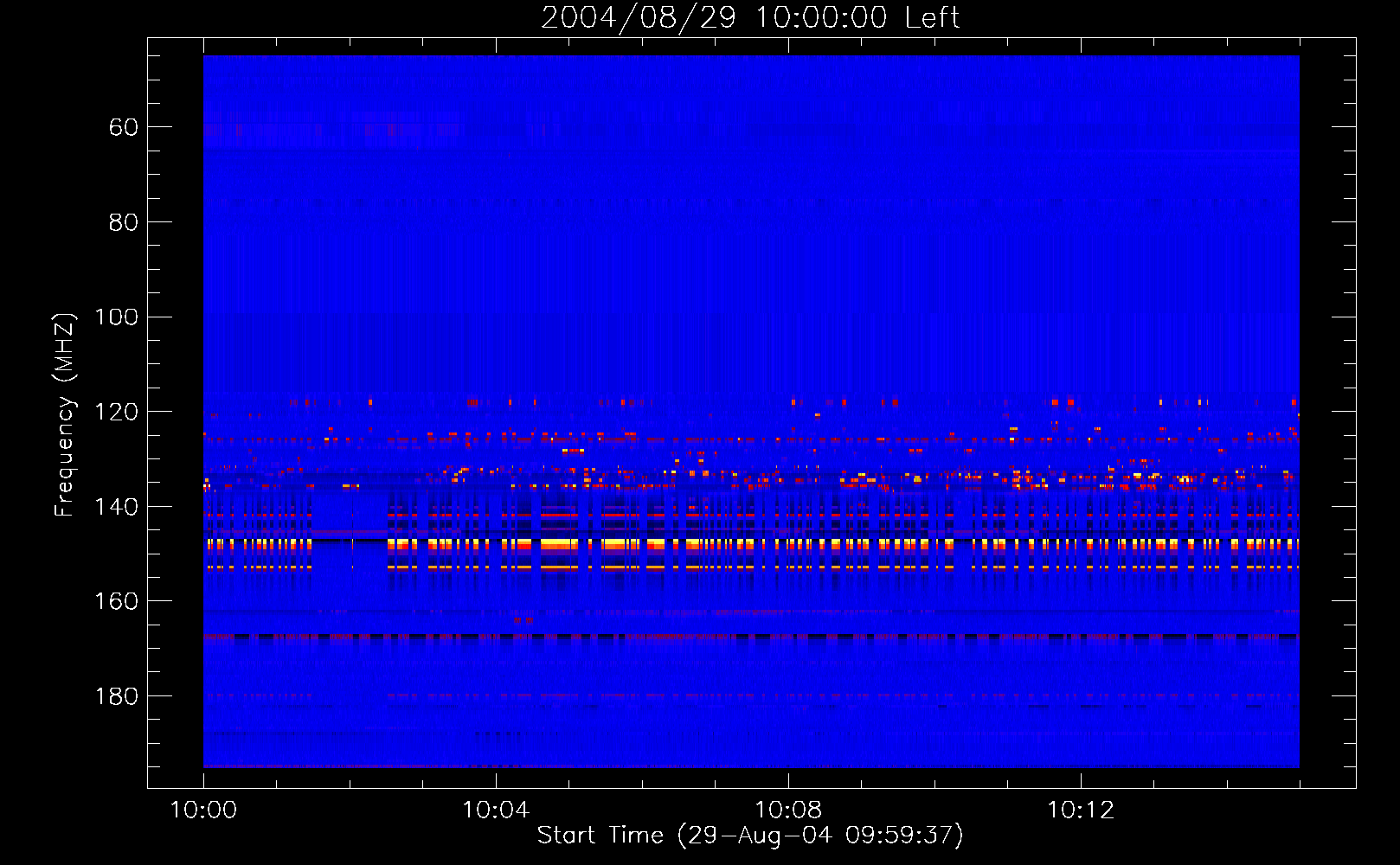Click the 10:04 time tick label
The image size is (1400, 865).
coord(496,810)
